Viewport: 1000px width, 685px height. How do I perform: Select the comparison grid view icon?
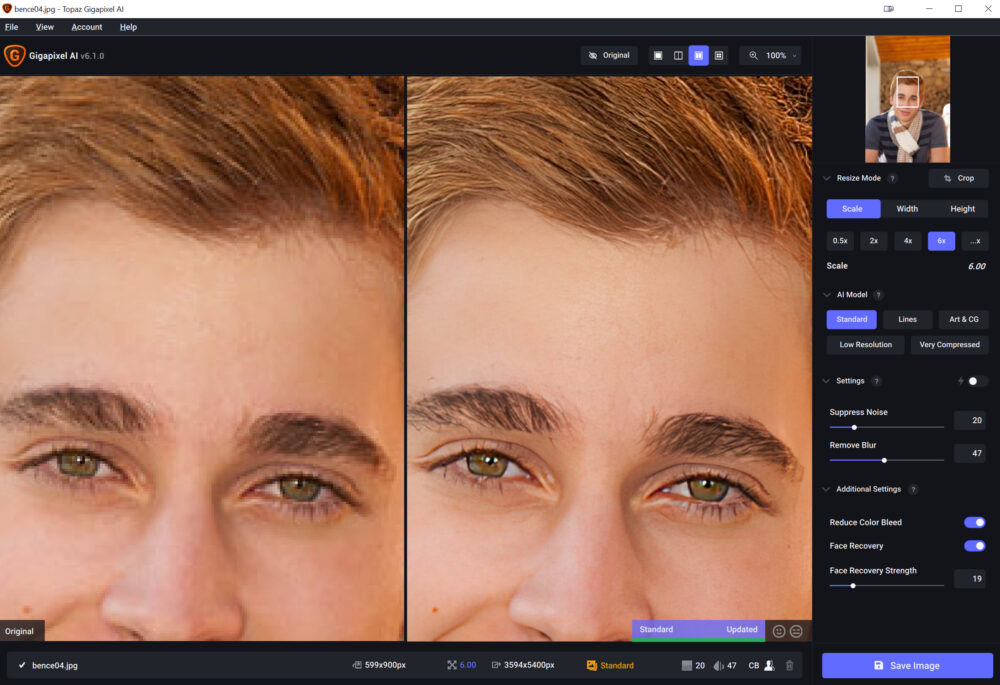click(x=719, y=55)
